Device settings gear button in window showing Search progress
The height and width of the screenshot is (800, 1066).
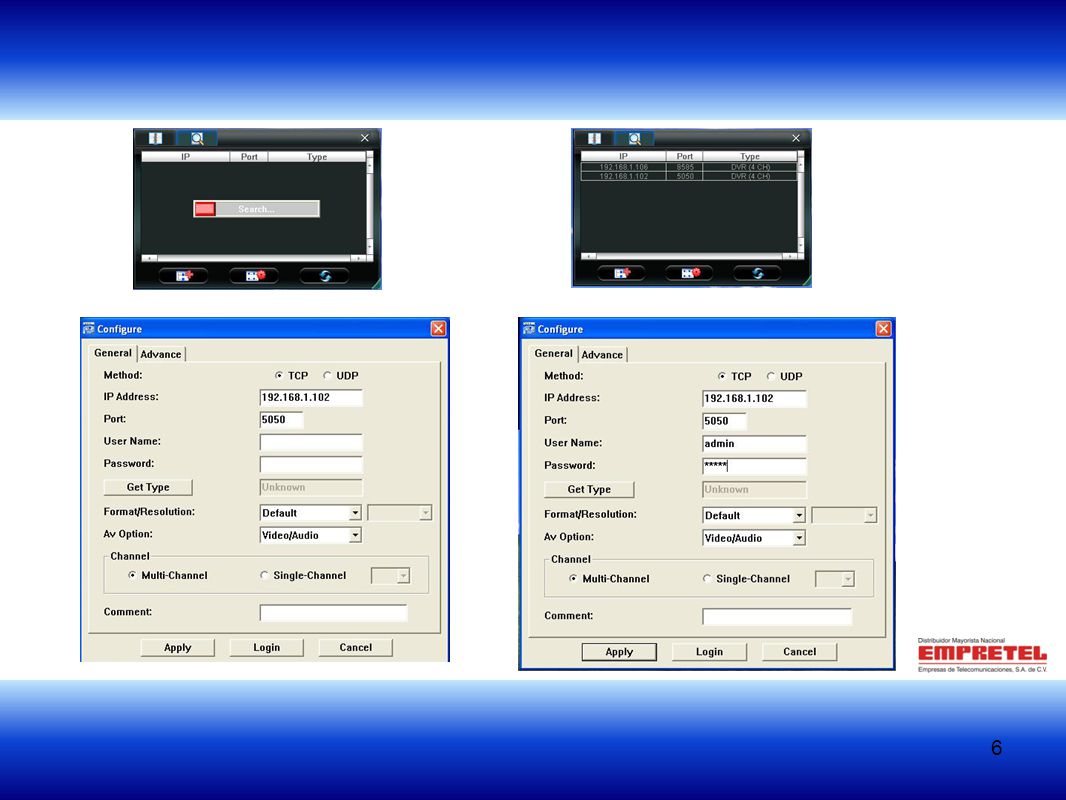pyautogui.click(x=254, y=275)
